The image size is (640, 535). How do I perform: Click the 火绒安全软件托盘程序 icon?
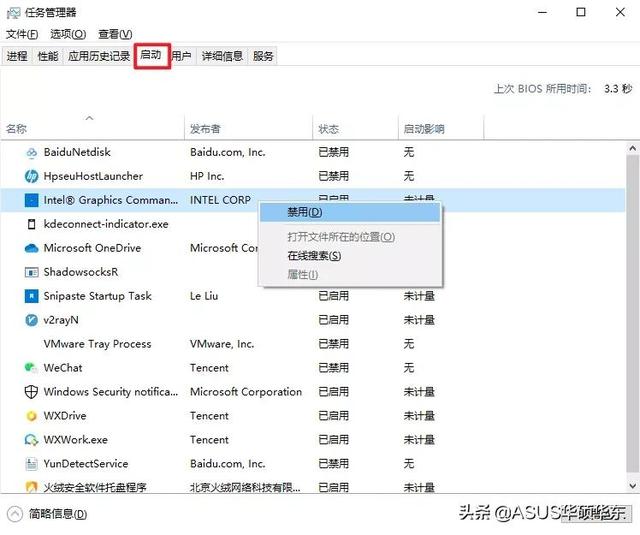click(x=31, y=487)
